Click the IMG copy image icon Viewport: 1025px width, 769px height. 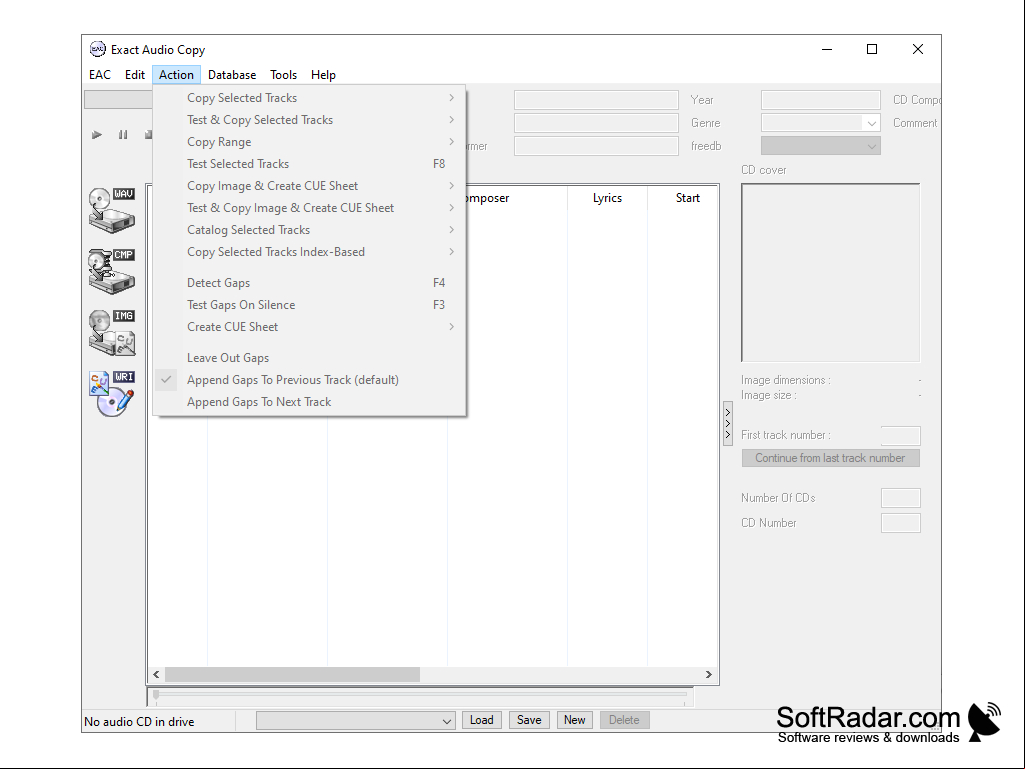pos(112,332)
